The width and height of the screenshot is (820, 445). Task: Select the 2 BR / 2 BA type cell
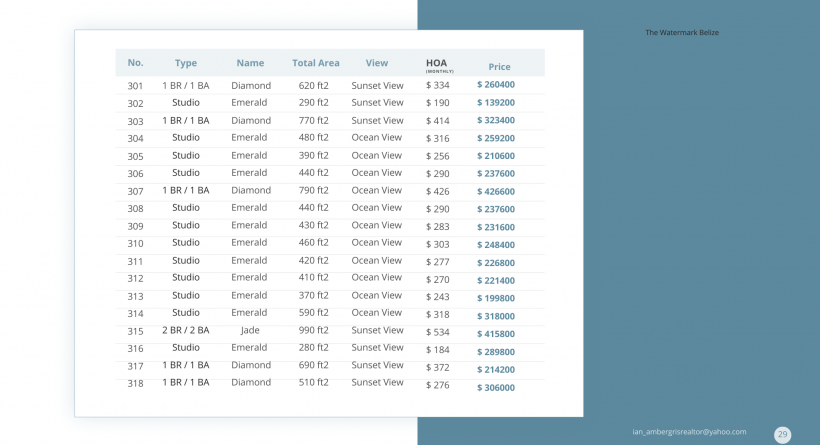pos(186,330)
